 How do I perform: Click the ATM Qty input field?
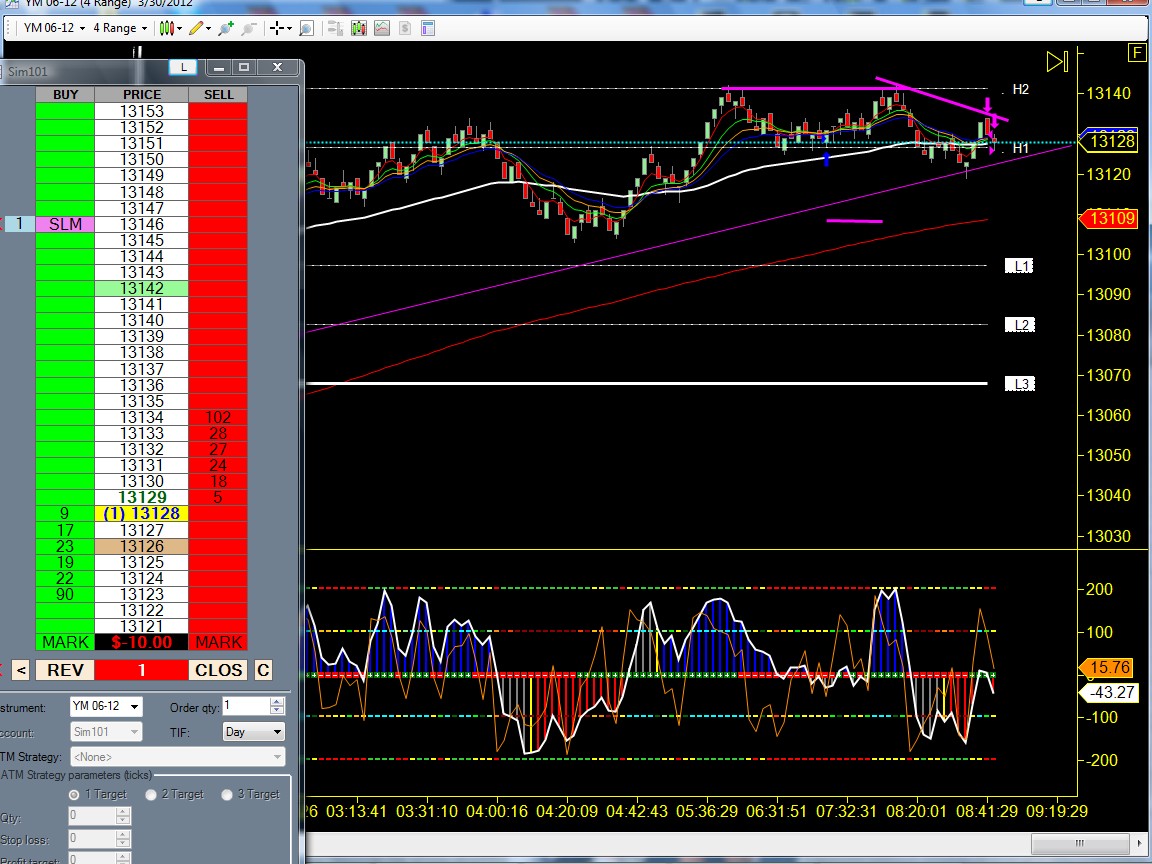pos(91,816)
